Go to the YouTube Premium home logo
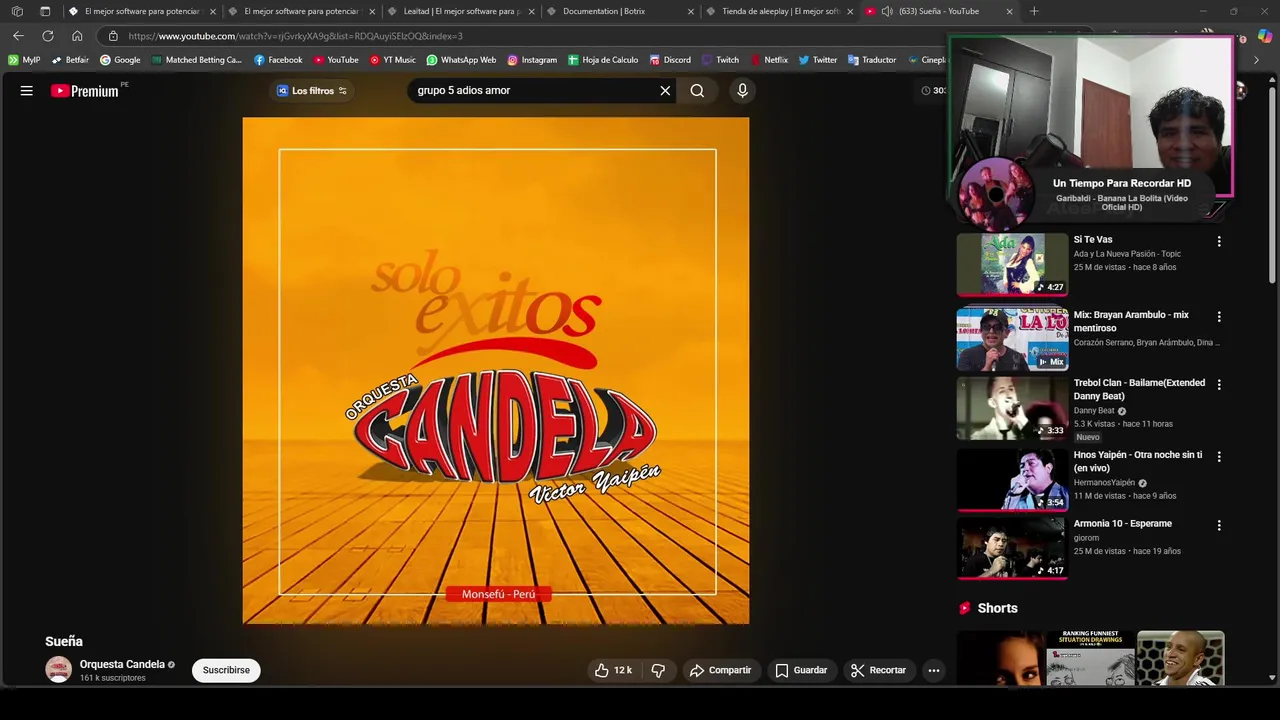Screen dimensions: 1280x720 [85, 91]
